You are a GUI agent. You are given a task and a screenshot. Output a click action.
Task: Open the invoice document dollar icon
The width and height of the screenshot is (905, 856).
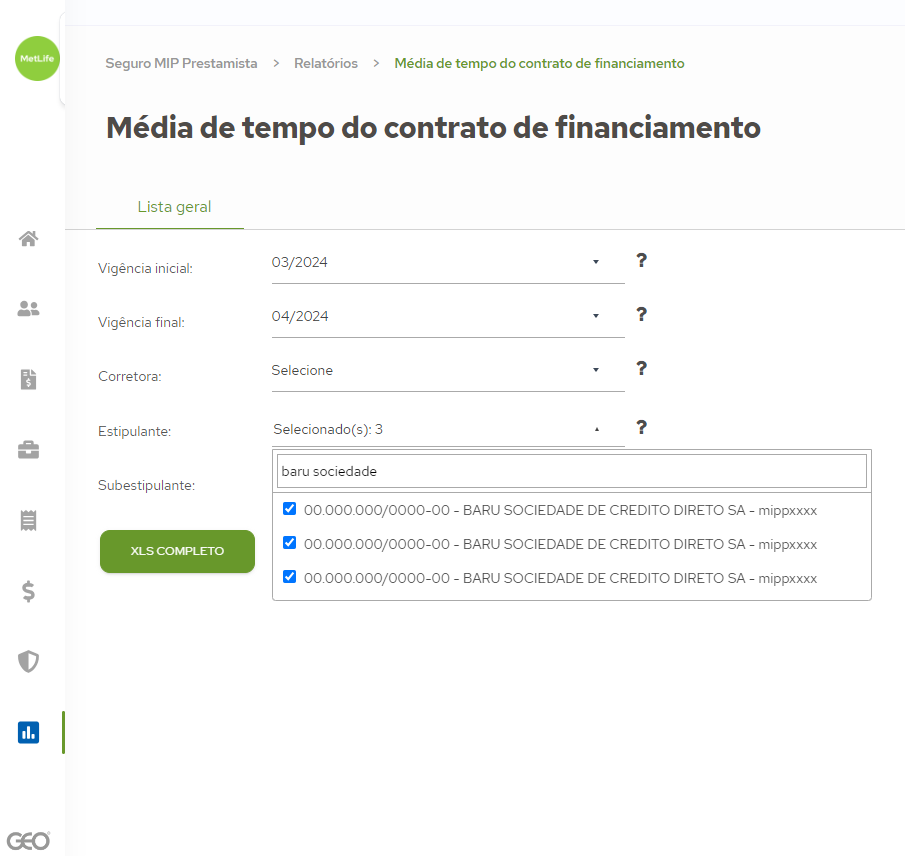28,379
